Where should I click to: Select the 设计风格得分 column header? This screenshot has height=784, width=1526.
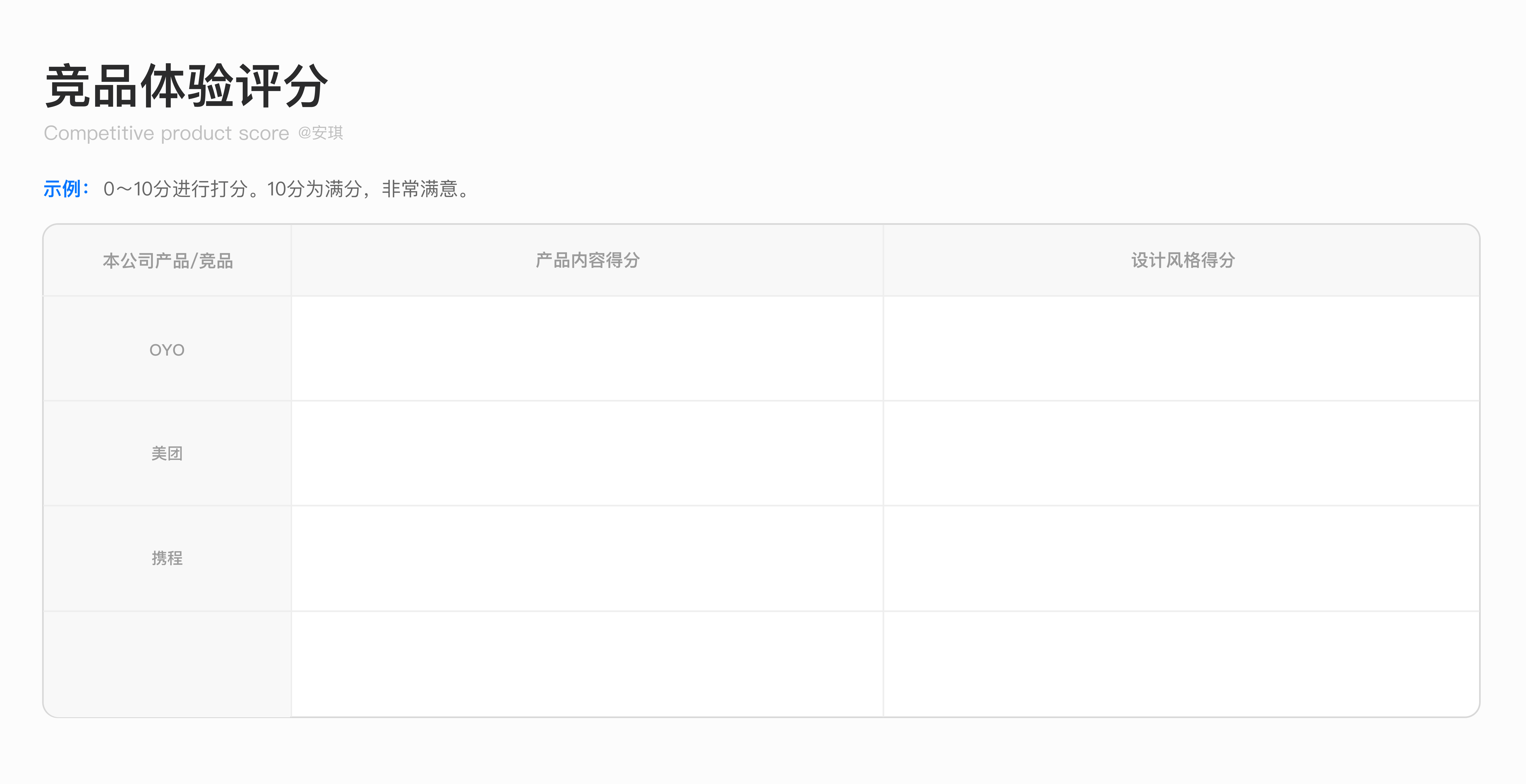pos(1182,261)
